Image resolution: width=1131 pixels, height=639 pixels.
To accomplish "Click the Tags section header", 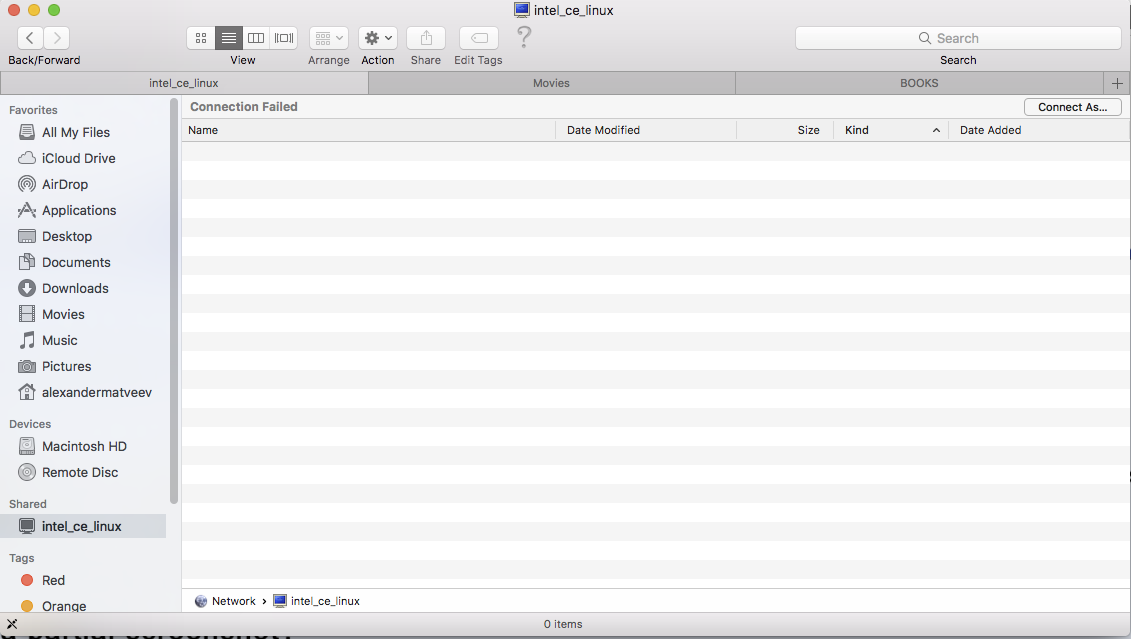I will [22, 558].
